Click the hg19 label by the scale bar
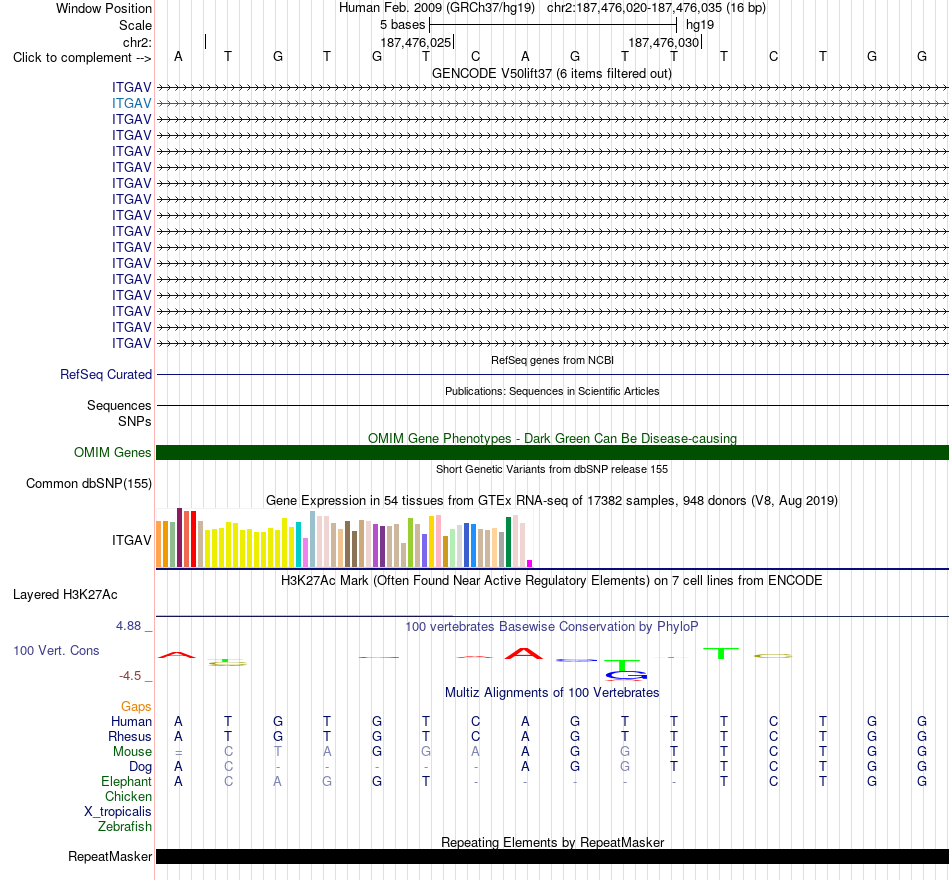The image size is (950, 880). (700, 25)
